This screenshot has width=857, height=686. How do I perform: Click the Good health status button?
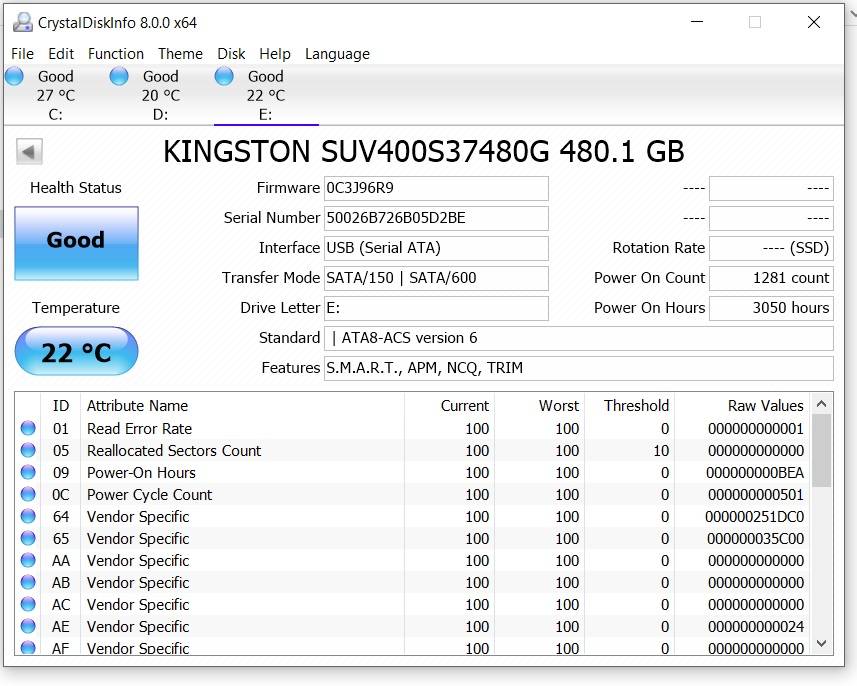76,242
